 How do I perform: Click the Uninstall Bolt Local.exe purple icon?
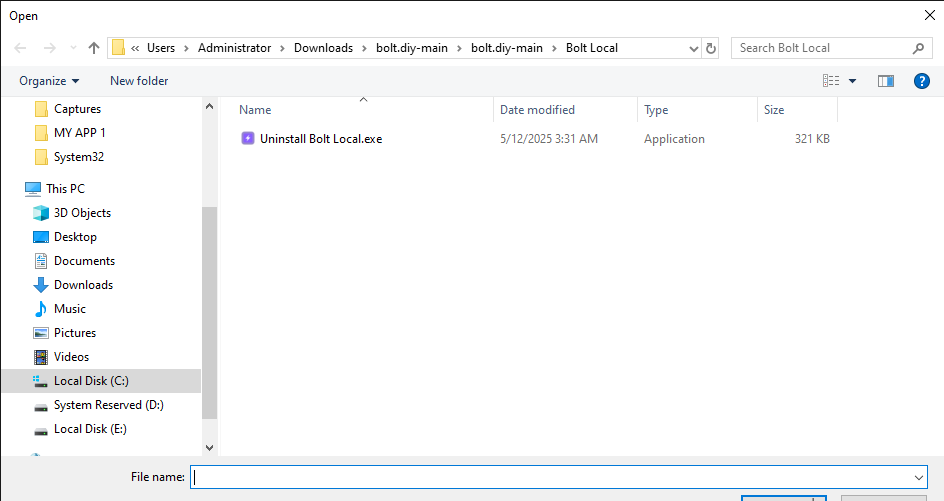click(247, 138)
